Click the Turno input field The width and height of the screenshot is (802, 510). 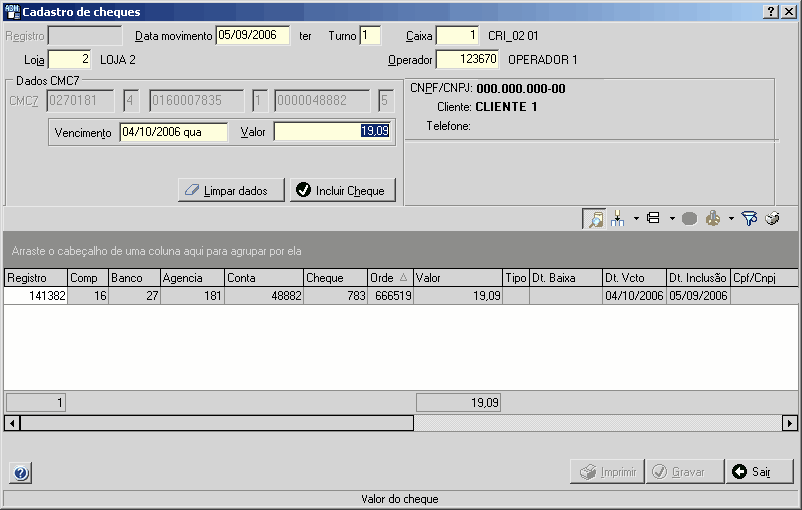370,35
